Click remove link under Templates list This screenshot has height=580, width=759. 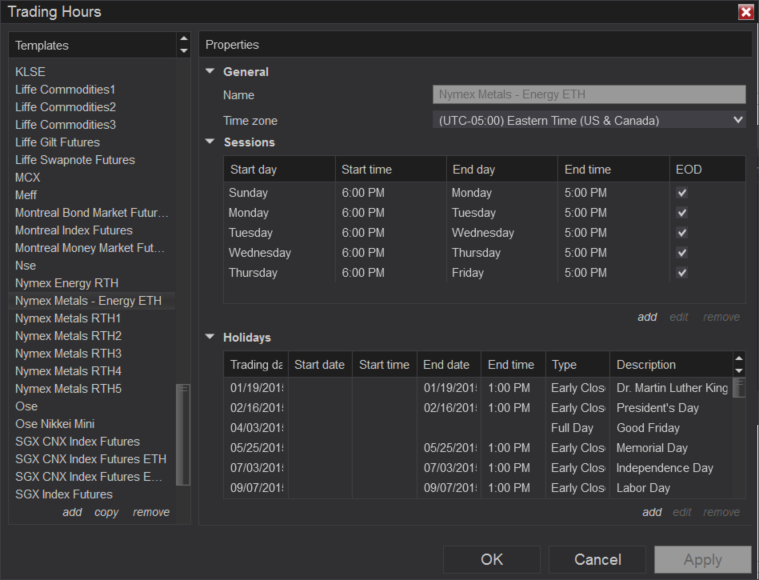click(151, 512)
